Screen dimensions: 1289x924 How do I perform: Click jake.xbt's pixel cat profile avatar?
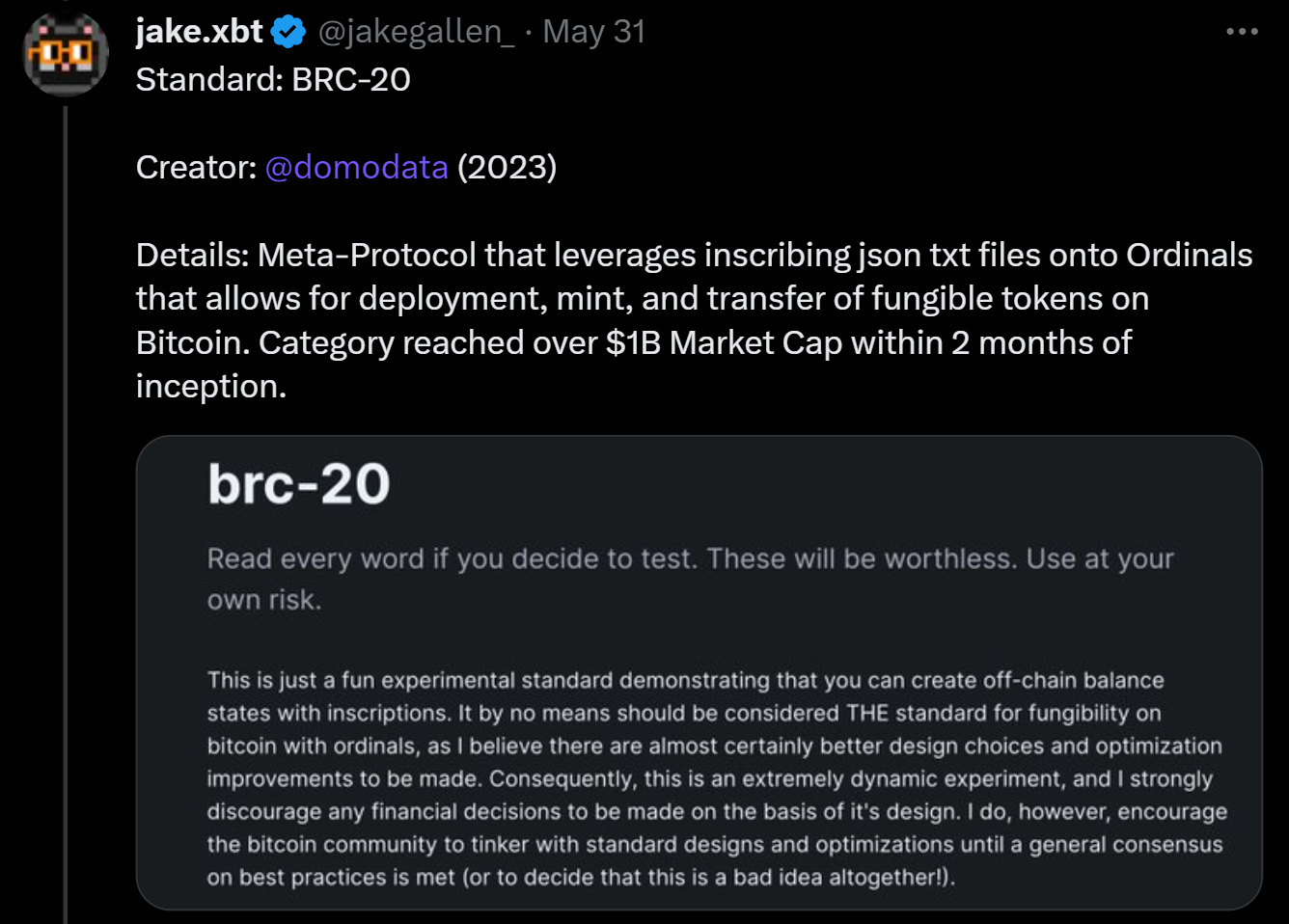click(x=66, y=54)
